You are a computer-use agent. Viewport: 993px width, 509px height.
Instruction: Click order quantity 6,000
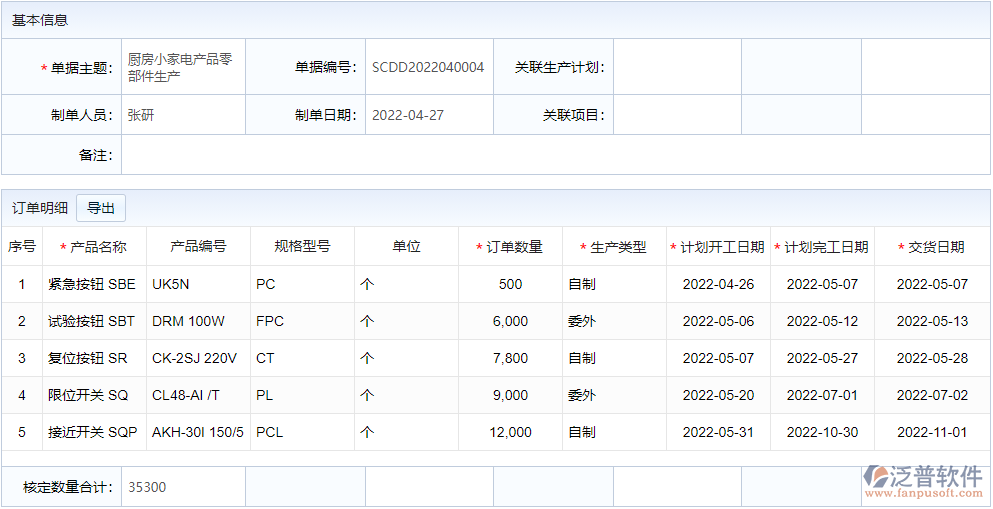pyautogui.click(x=510, y=322)
